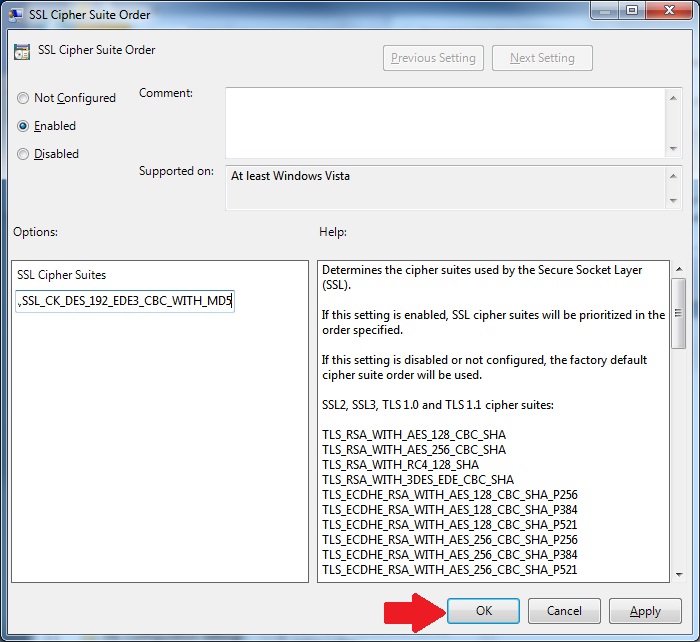Click the Supported on scroll up arrow
Screen dimensions: 700x642
(673, 174)
